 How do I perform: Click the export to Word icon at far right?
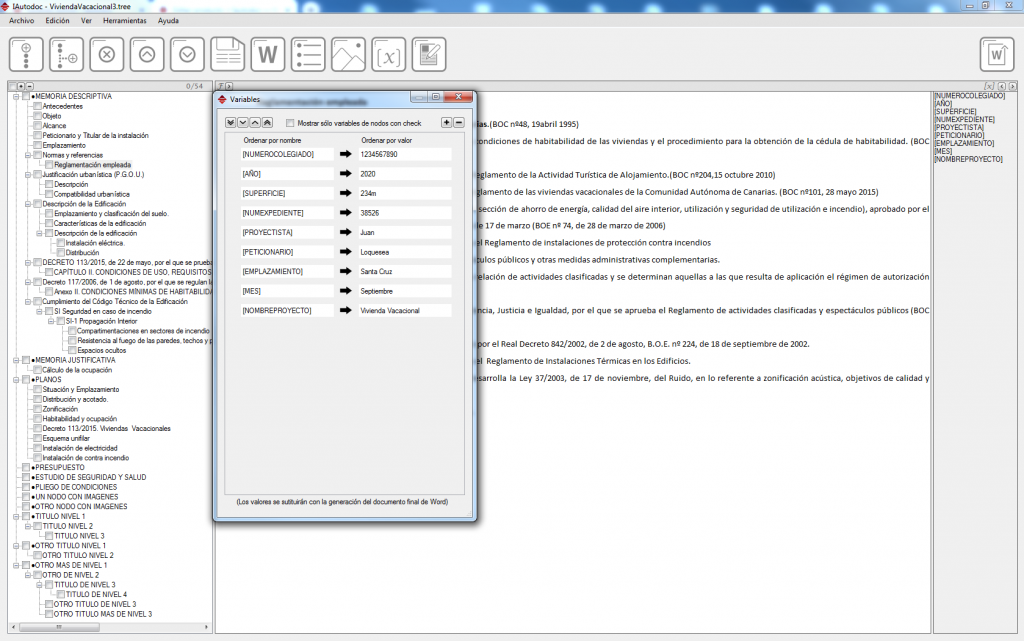tap(997, 54)
